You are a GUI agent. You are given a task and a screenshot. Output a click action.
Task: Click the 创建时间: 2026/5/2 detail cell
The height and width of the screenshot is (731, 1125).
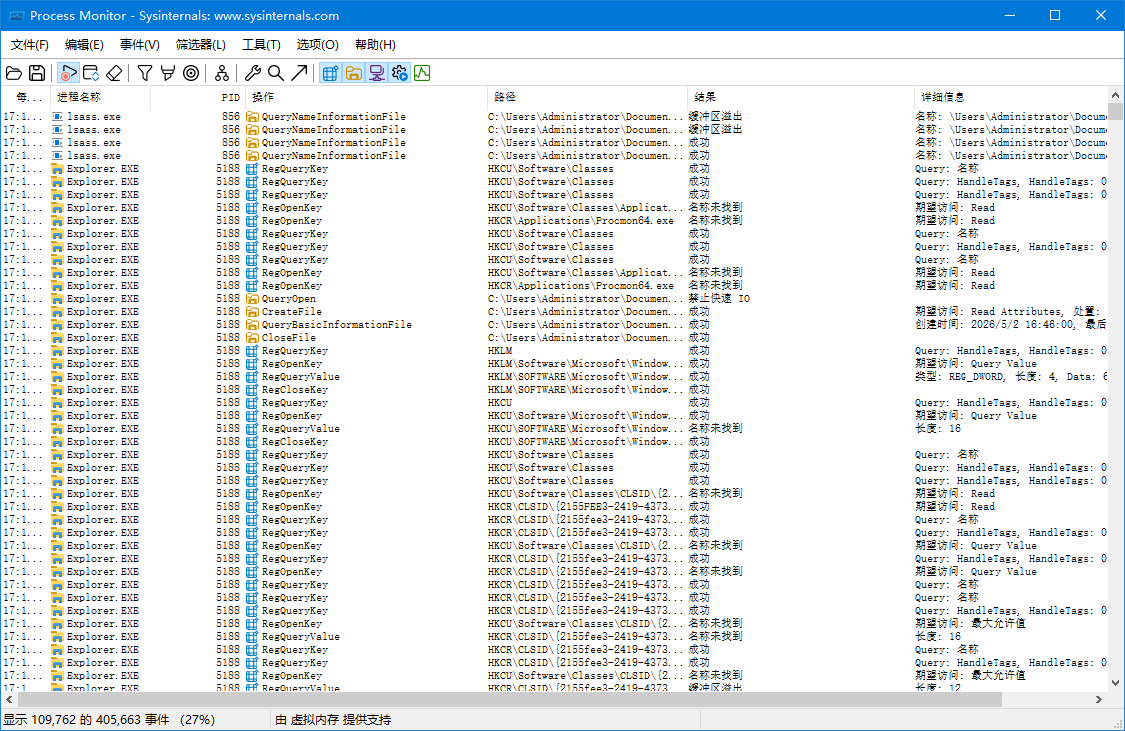pyautogui.click(x=1011, y=324)
